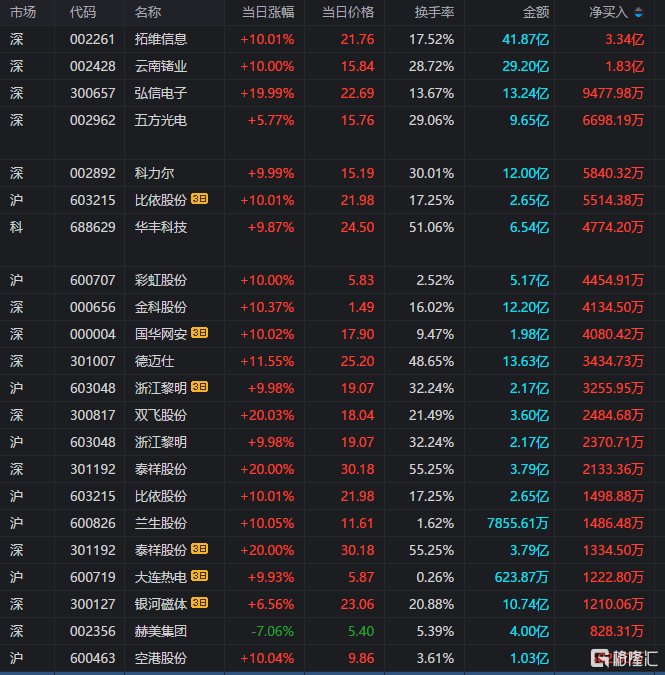The height and width of the screenshot is (675, 665).
Task: Click the 名称 column header
Action: (x=148, y=13)
